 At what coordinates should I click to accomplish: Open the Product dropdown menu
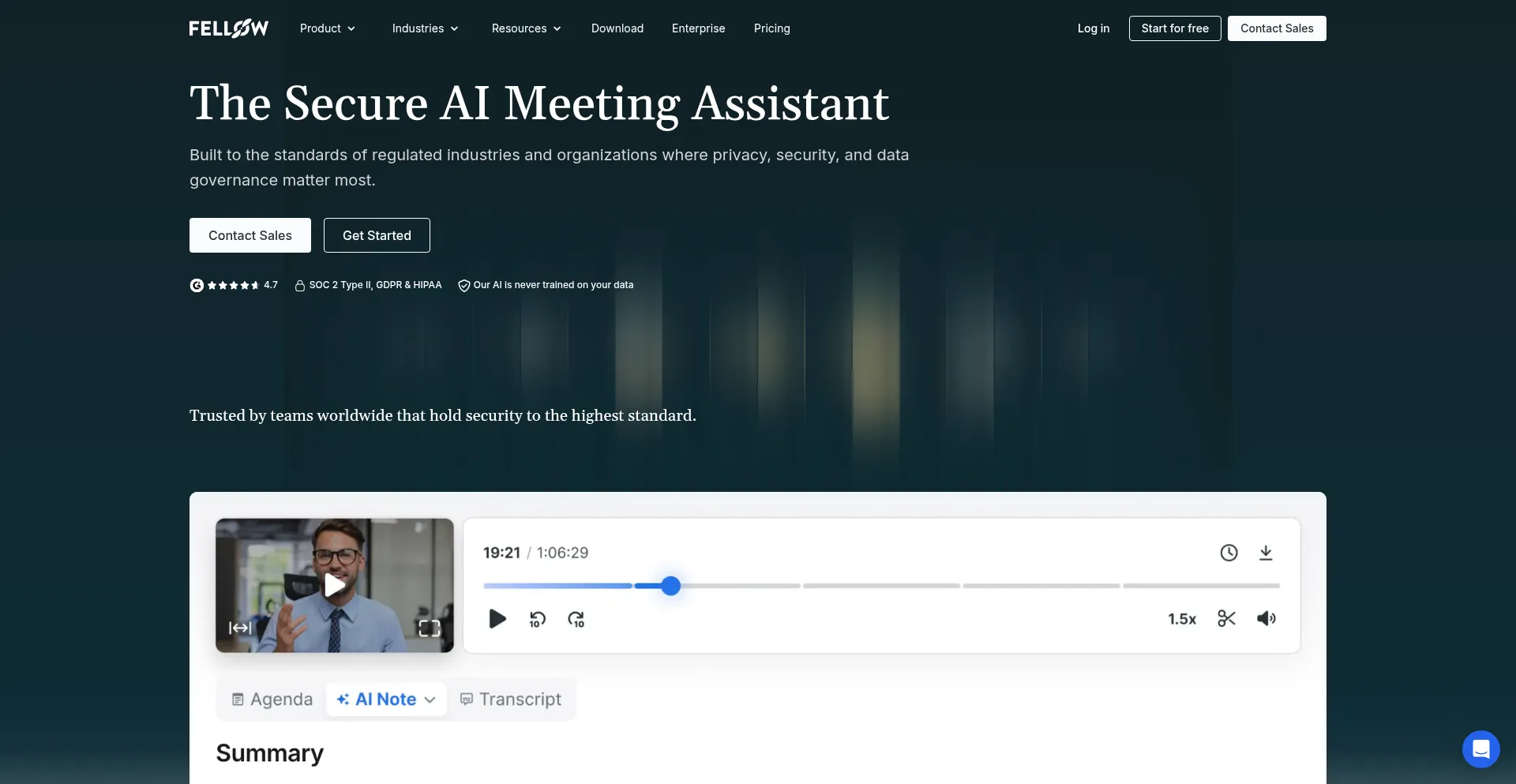tap(328, 28)
